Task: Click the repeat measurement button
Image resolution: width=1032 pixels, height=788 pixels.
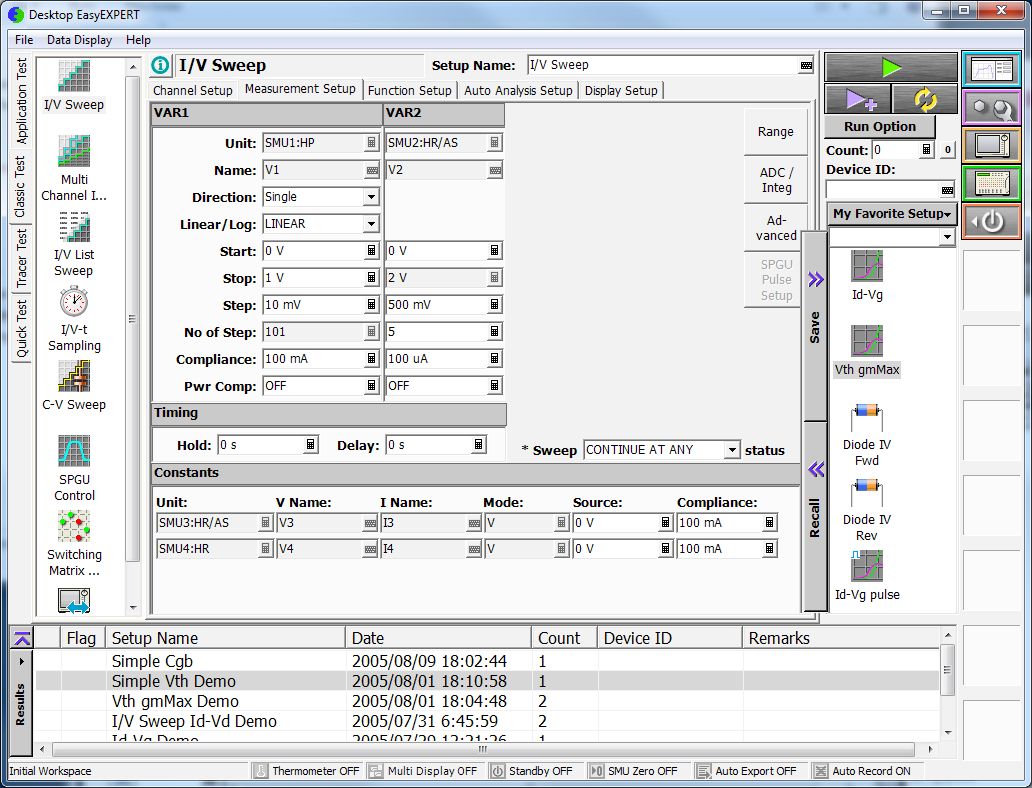Action: coord(924,100)
